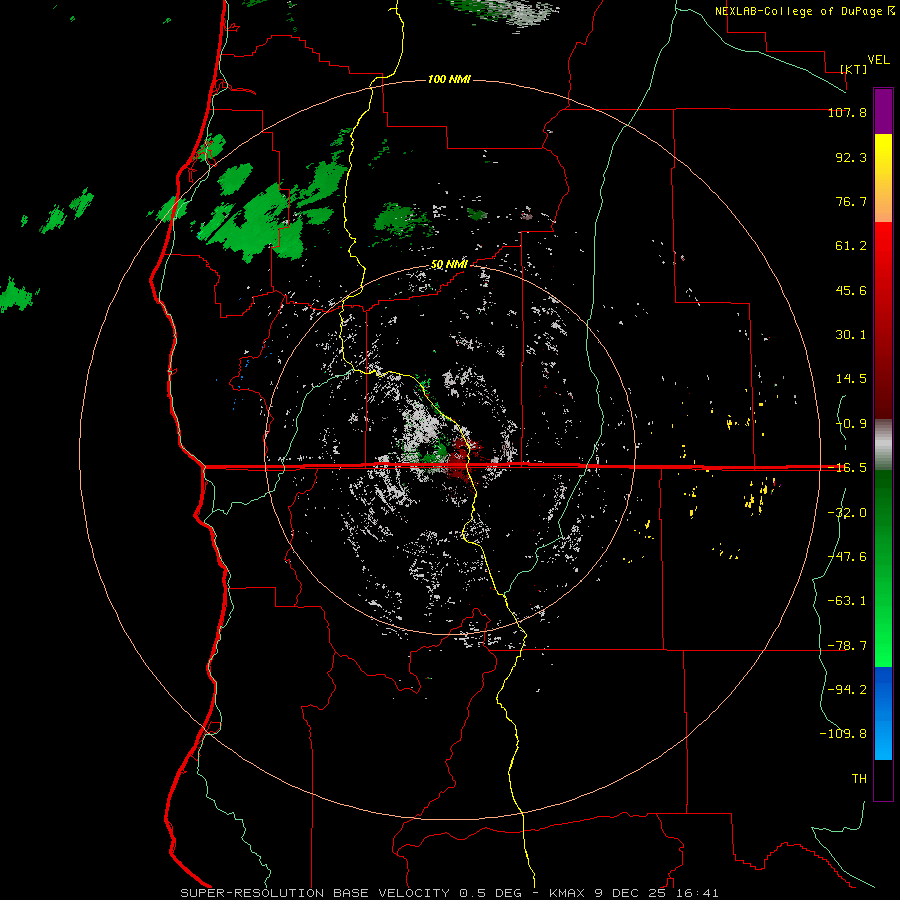
Task: Select the -63.1 legend value
Action: click(847, 601)
